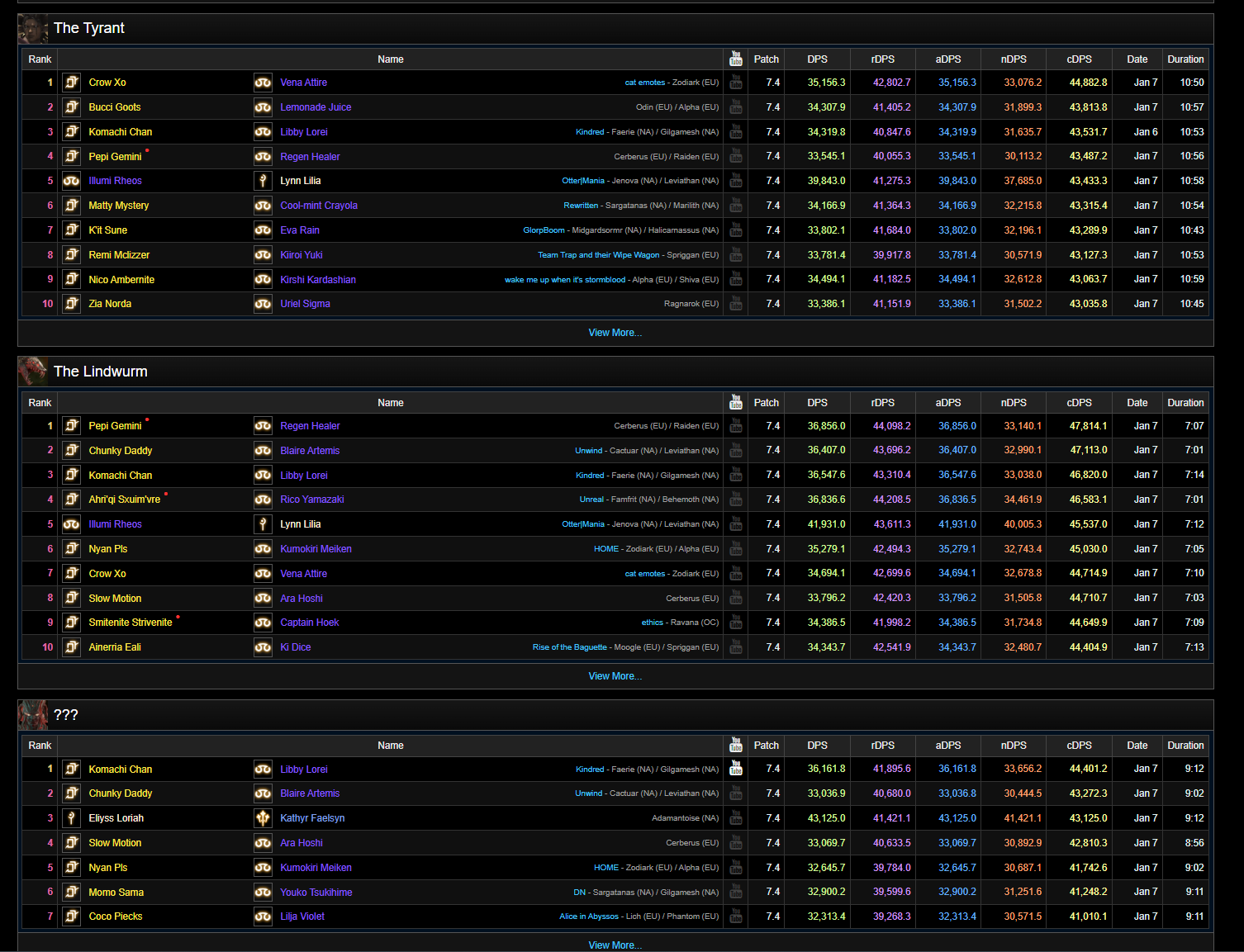Click the rDPS column header in The Tyrant table

pos(883,59)
